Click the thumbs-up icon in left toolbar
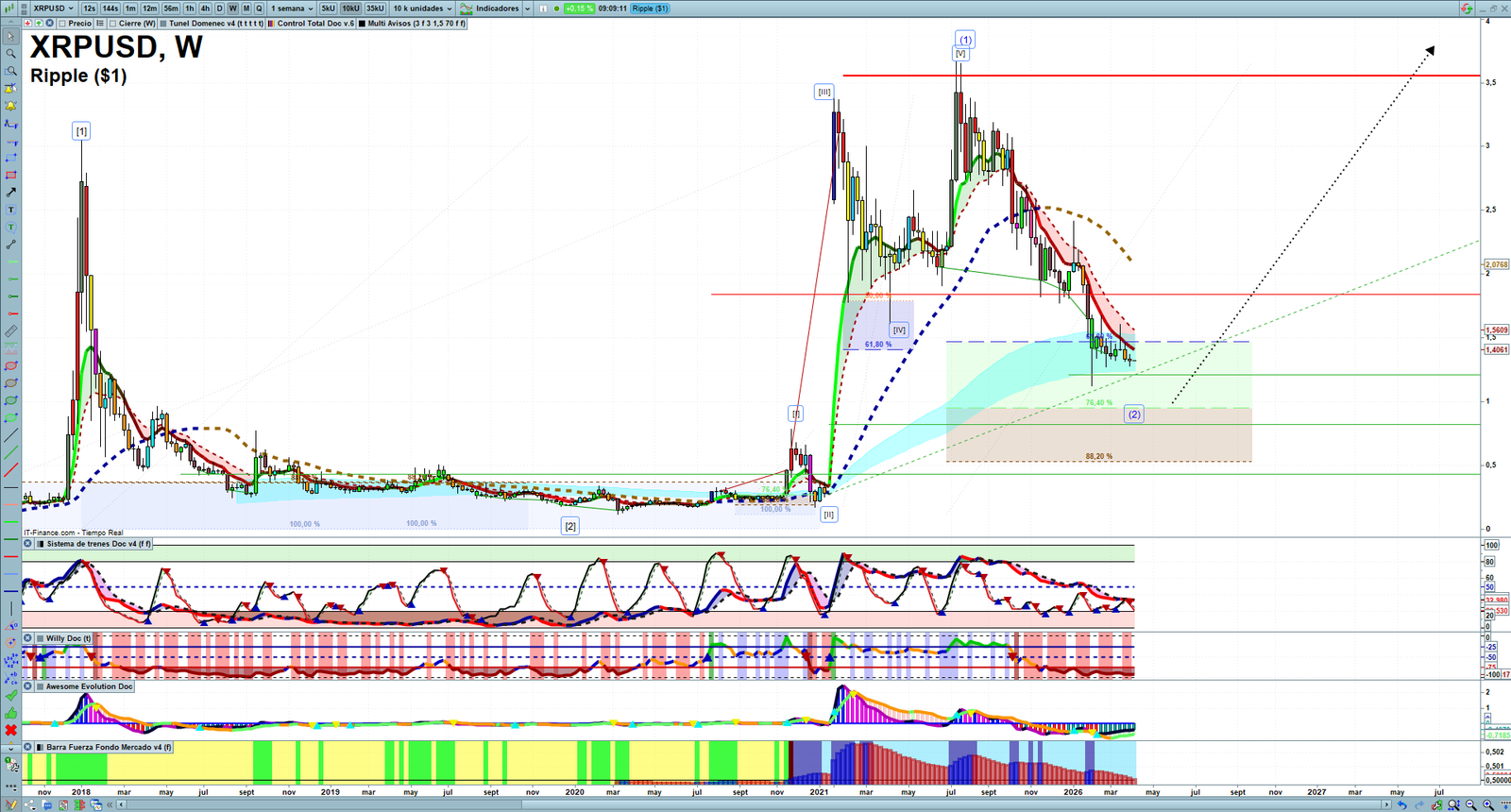Screen dimensions: 1511x812 10,714
